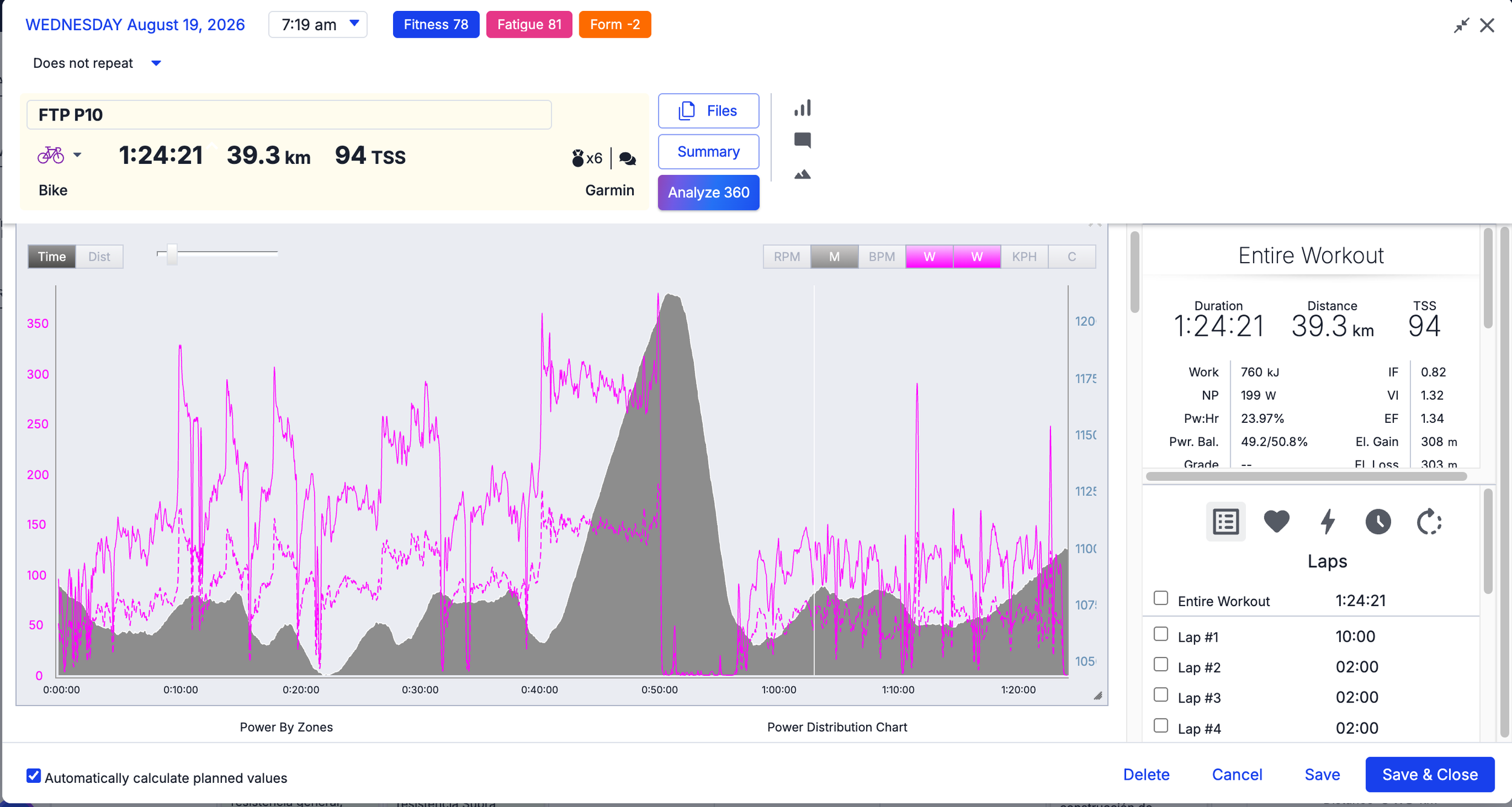Image resolution: width=1512 pixels, height=807 pixels.
Task: Tick the Lap #1 checkbox
Action: (x=1161, y=634)
